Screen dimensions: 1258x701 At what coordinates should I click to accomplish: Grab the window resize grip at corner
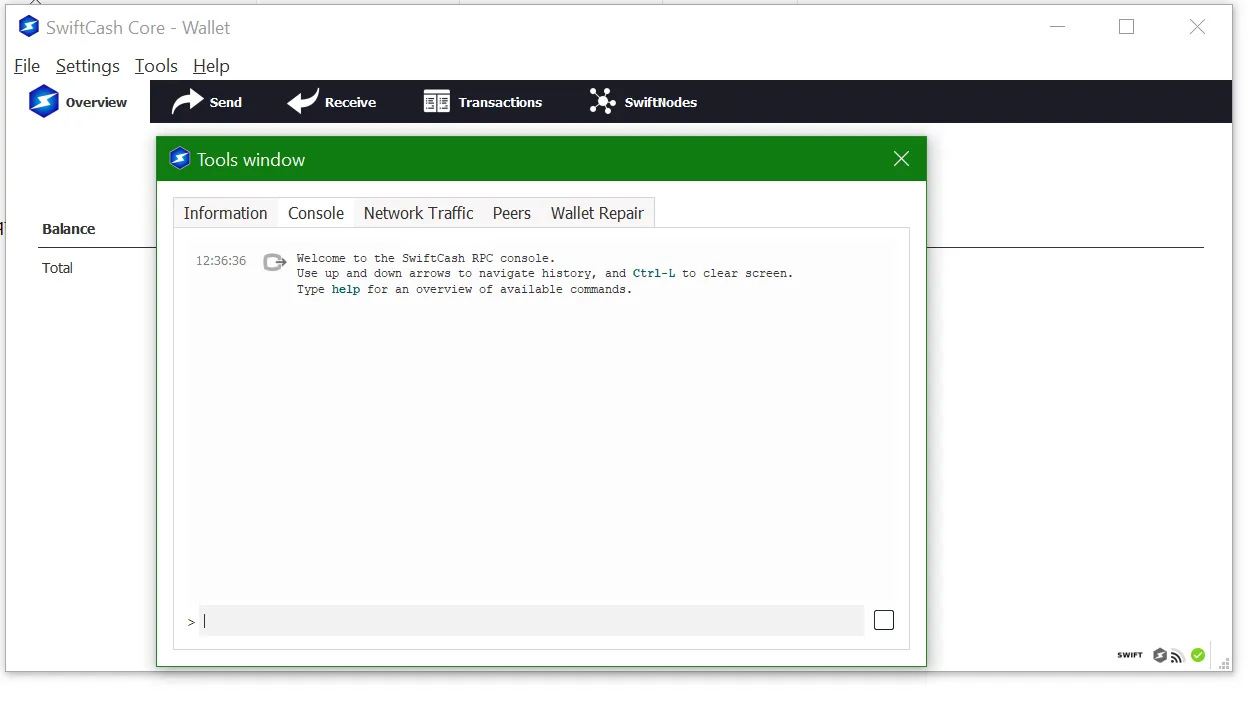1224,663
